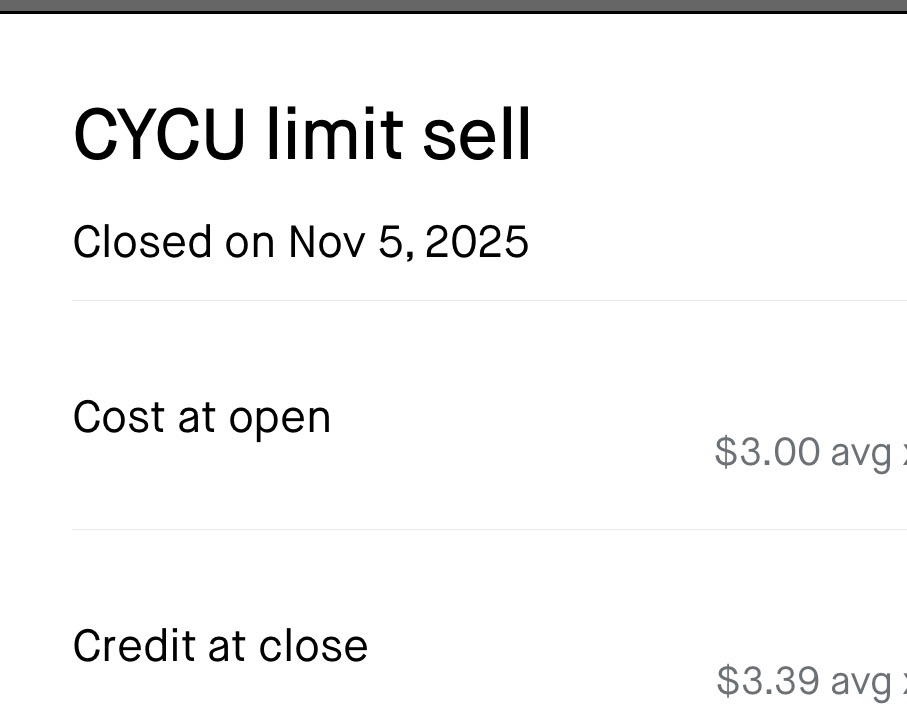Screen dimensions: 907x715
Task: Click "avg" beside the $3.39 amount
Action: (862, 683)
